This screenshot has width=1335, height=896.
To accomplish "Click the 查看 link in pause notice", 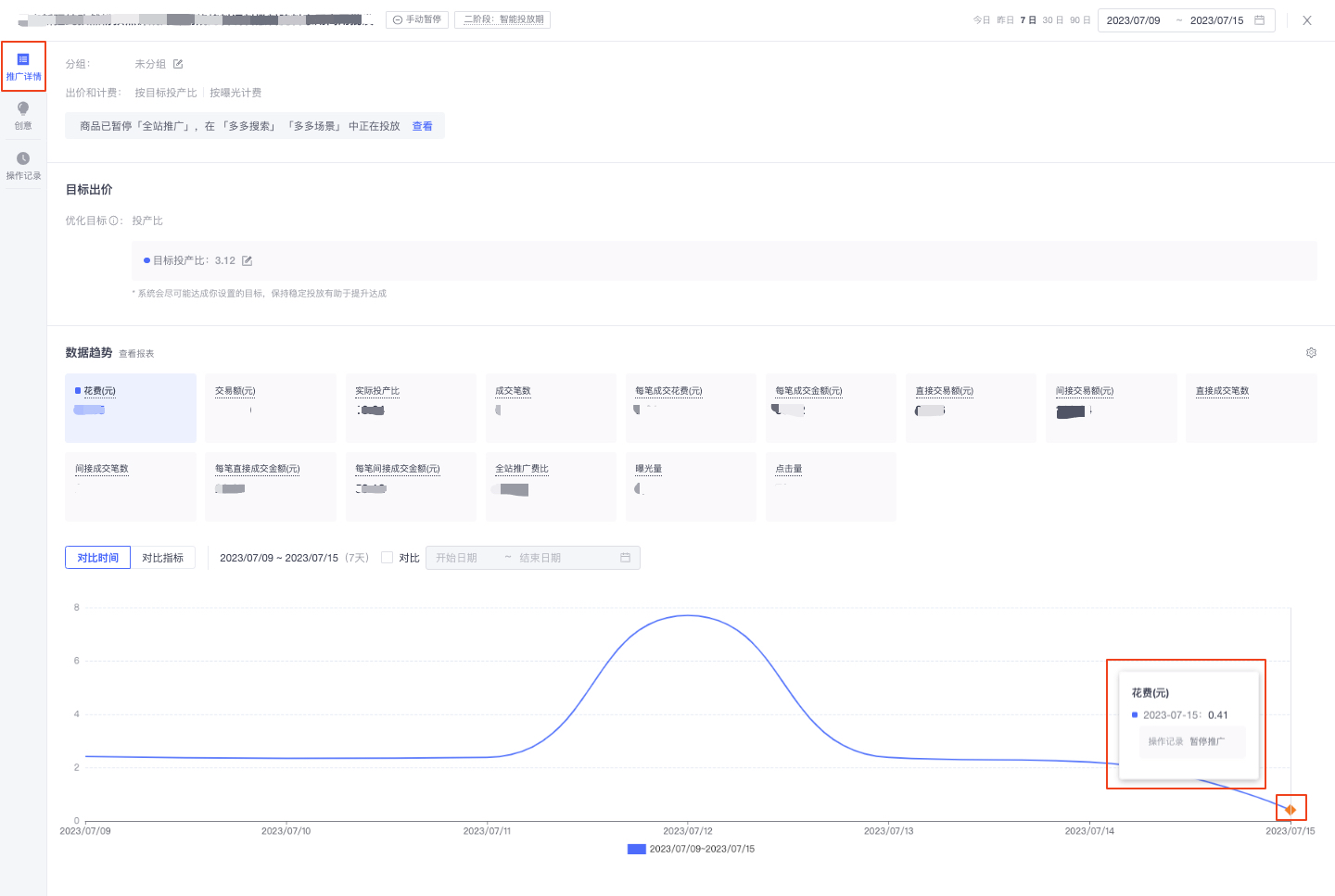I will pyautogui.click(x=422, y=126).
